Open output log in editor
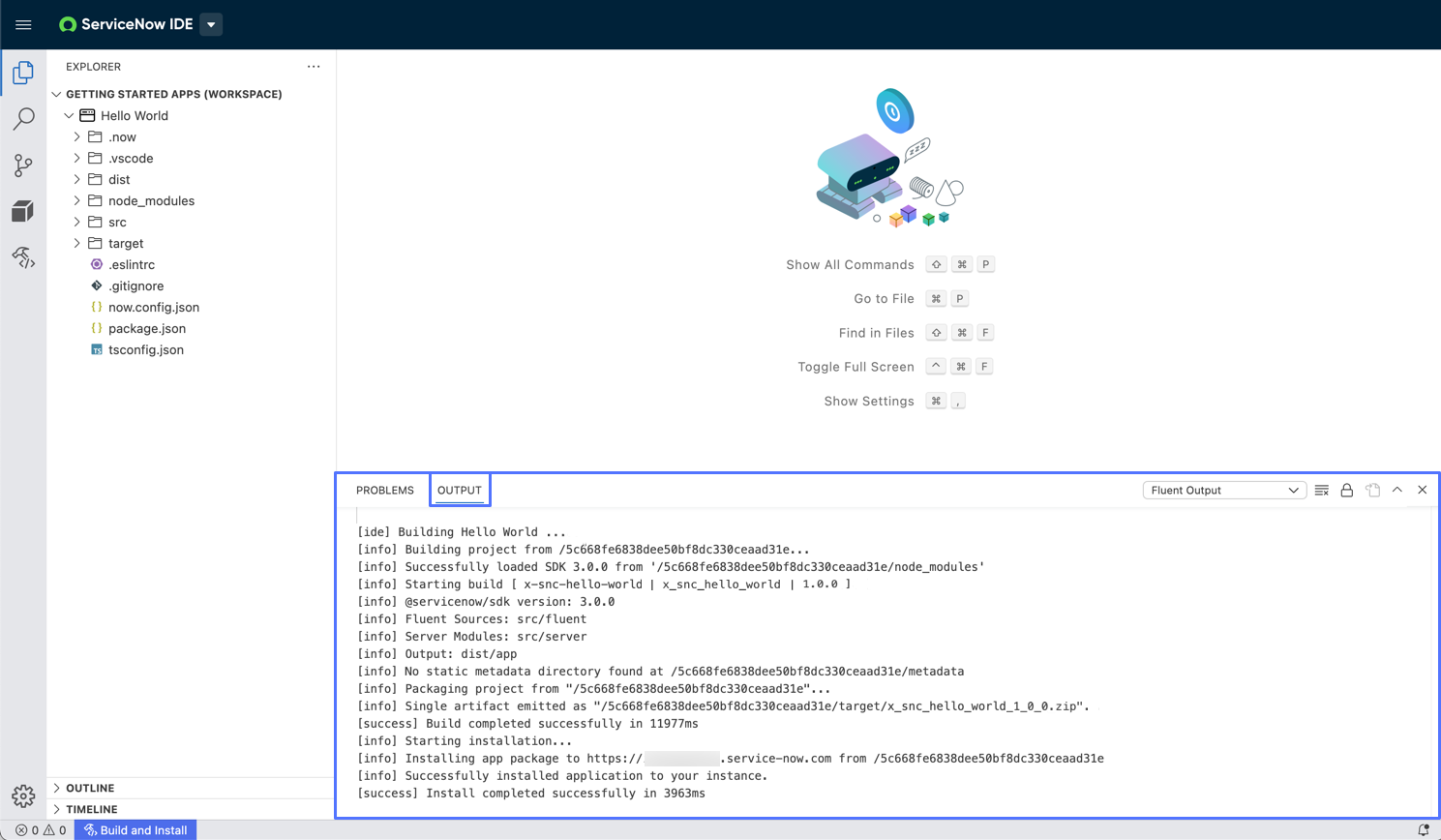The height and width of the screenshot is (840, 1441). coord(1372,490)
